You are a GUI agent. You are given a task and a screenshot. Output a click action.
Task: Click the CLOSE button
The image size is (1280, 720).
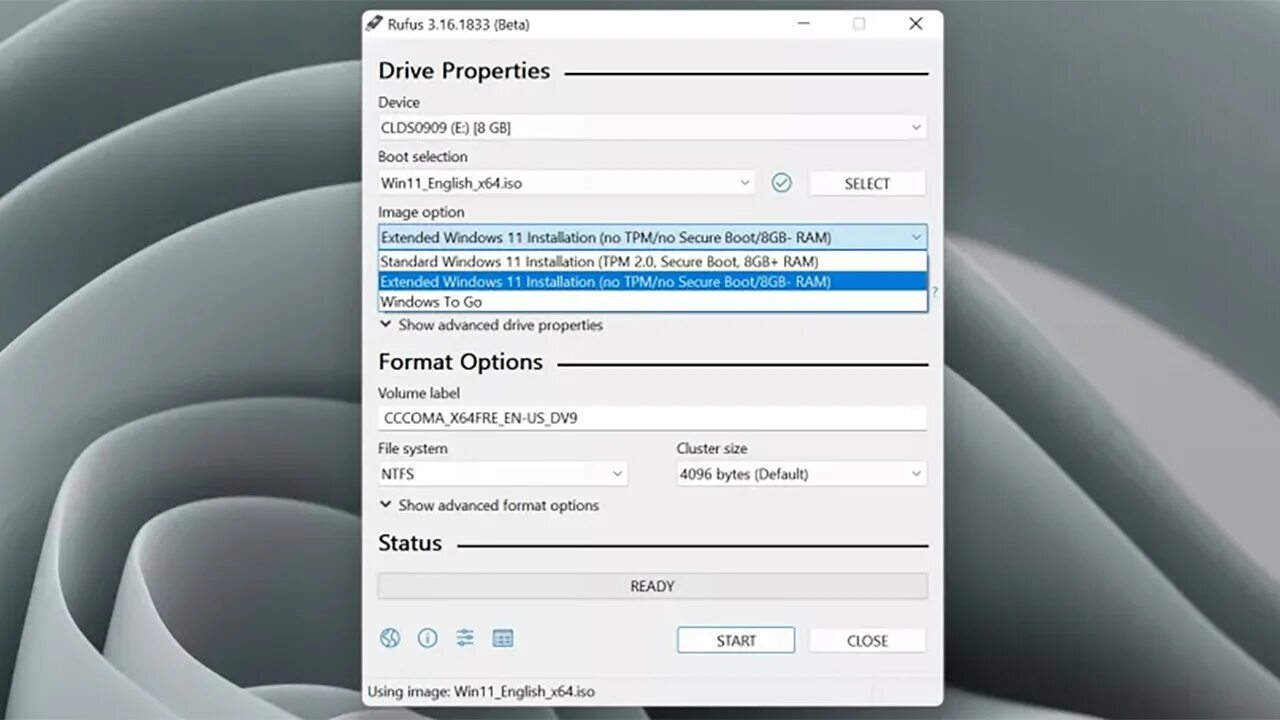click(x=867, y=641)
